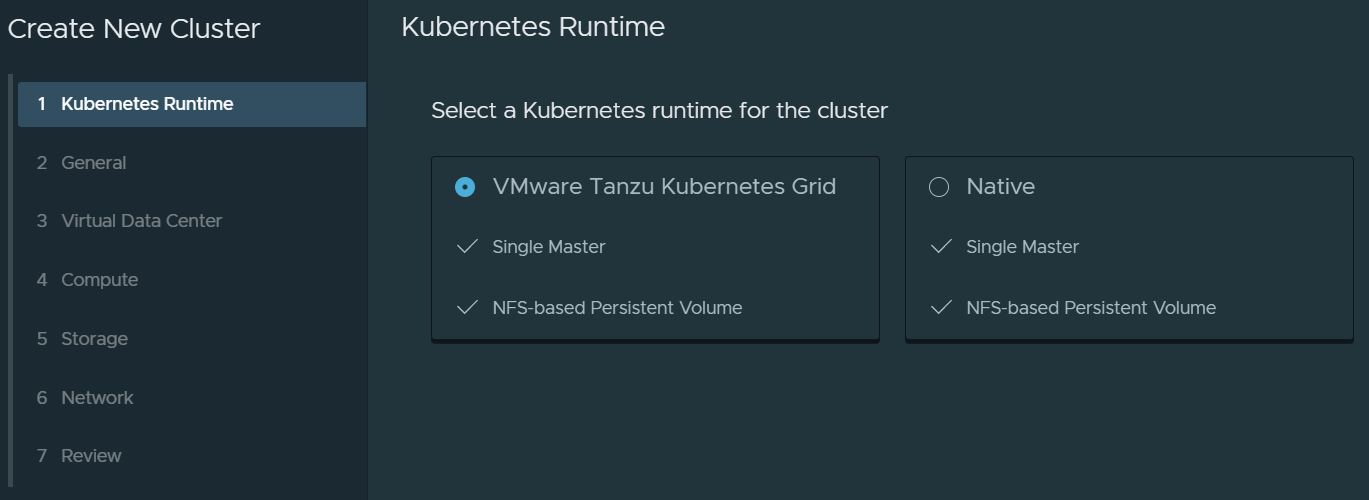This screenshot has width=1369, height=500.
Task: Jump to the Virtual Data Center step
Action: 141,221
